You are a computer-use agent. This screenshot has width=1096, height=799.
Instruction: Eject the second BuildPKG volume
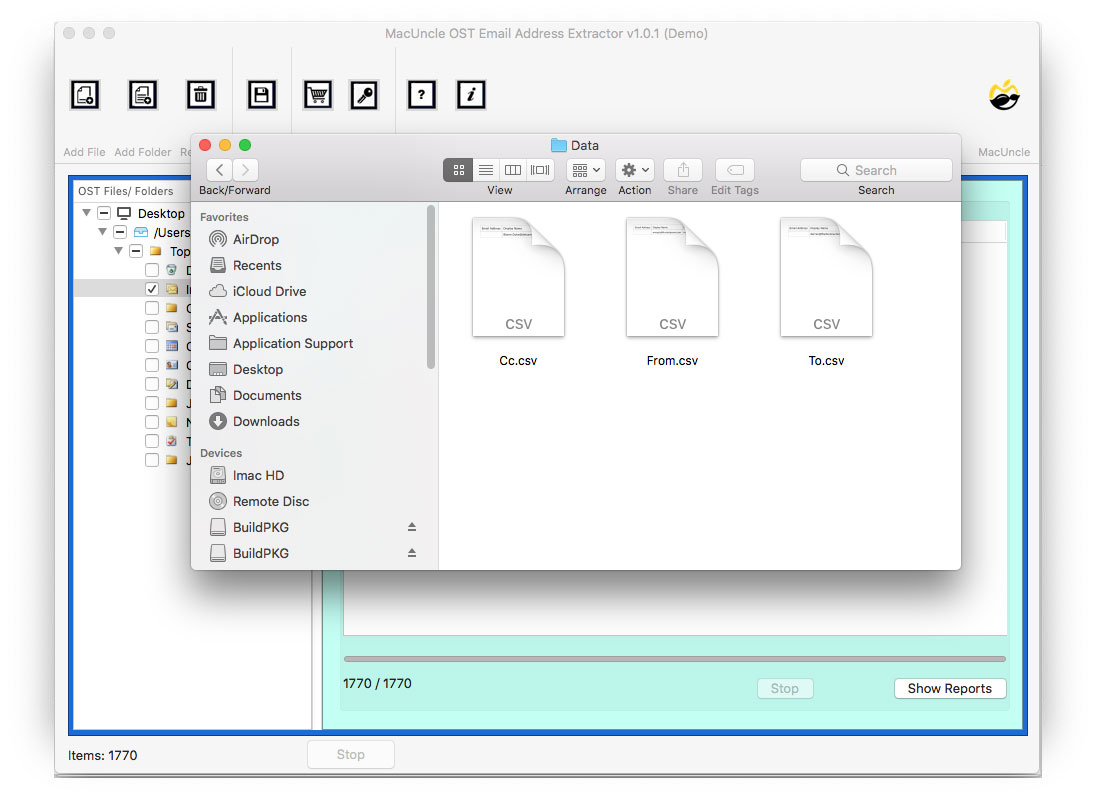click(412, 553)
